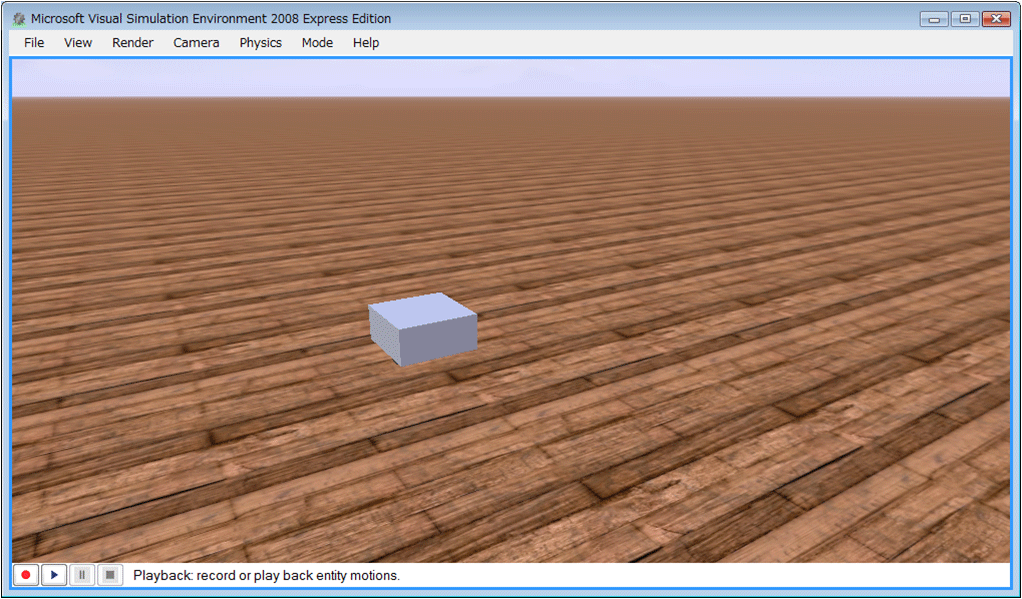Click the application gear icon in title bar

point(20,19)
